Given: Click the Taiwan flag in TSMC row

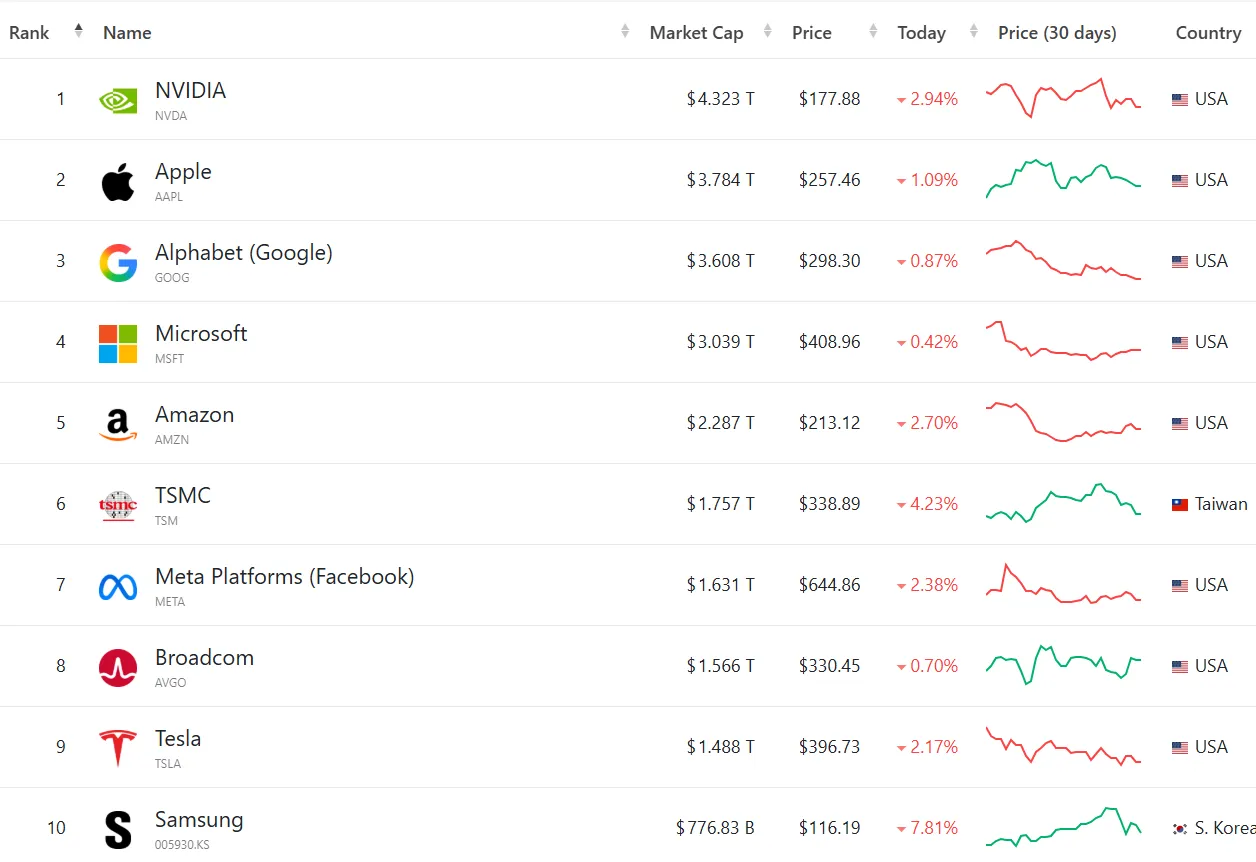Looking at the screenshot, I should tap(1180, 504).
